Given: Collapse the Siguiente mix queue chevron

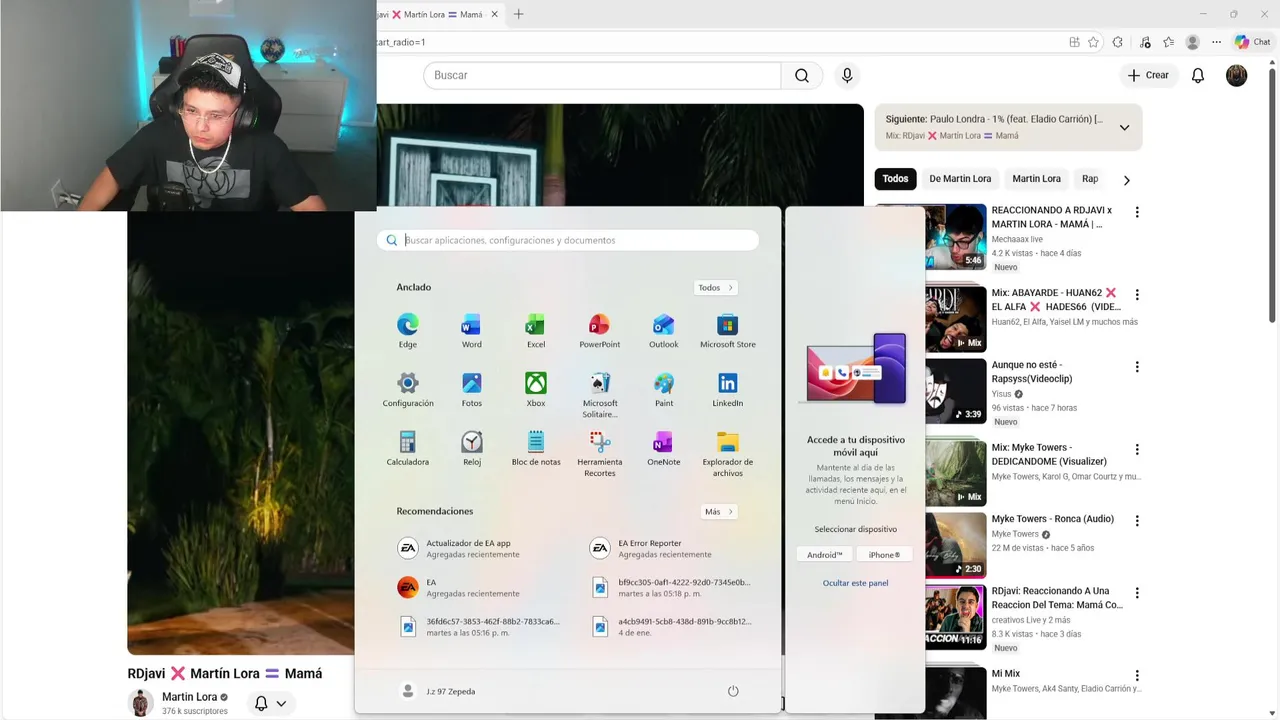Looking at the screenshot, I should 1124,127.
